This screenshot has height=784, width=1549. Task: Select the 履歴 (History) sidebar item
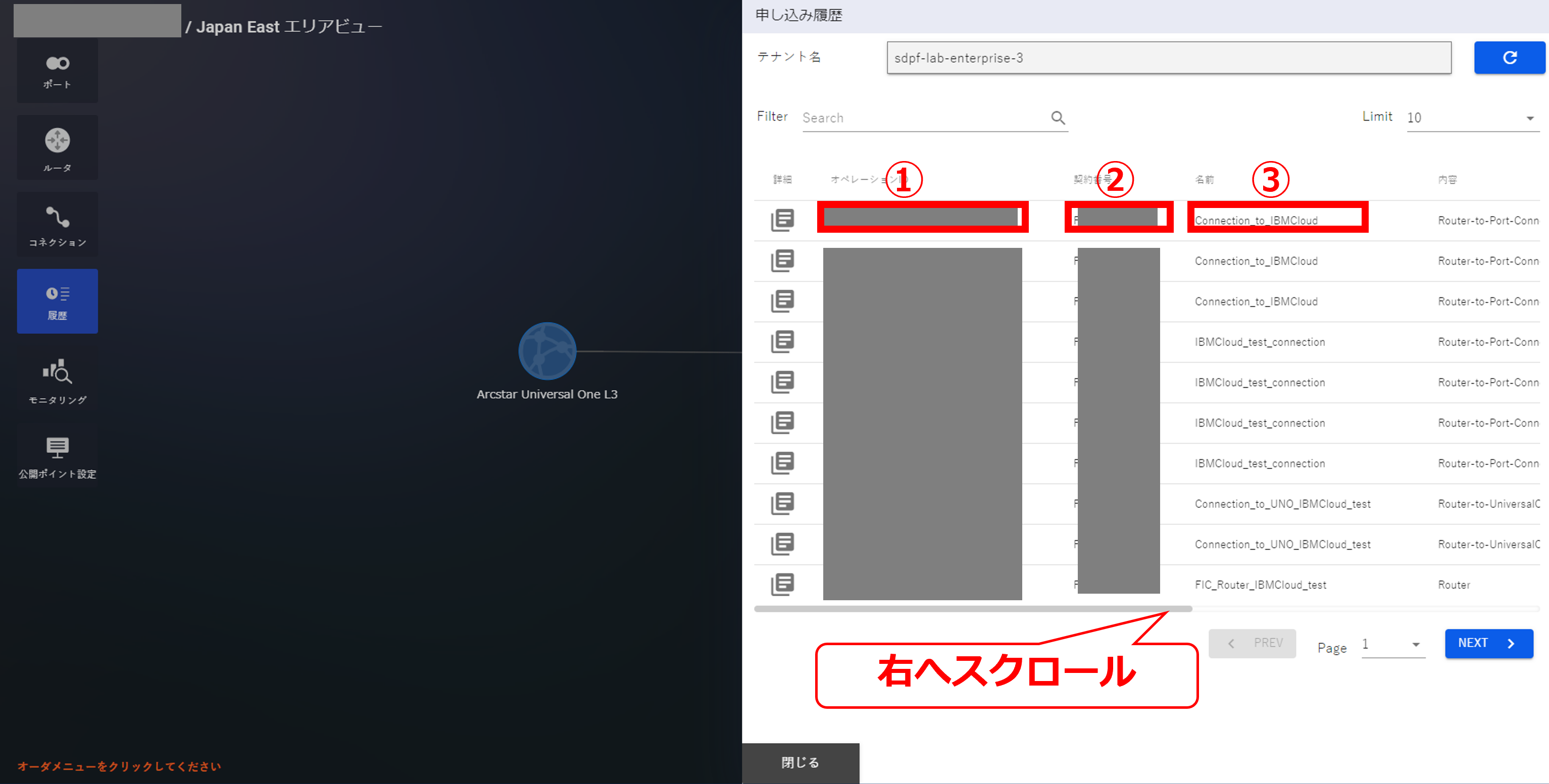(x=57, y=301)
